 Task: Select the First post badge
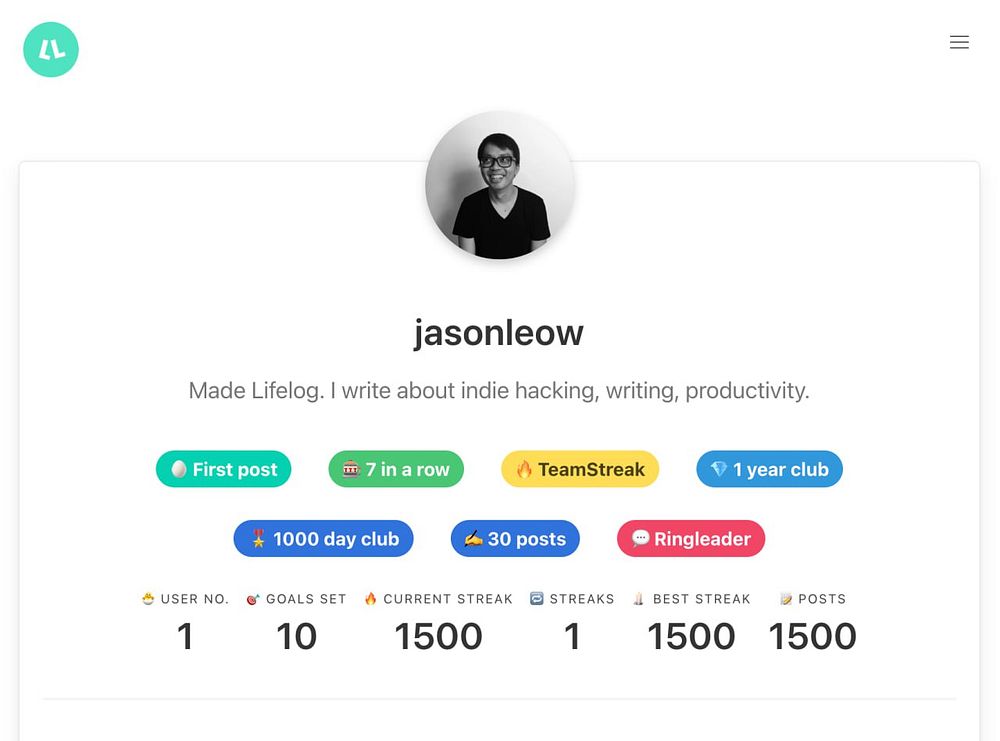[x=223, y=469]
